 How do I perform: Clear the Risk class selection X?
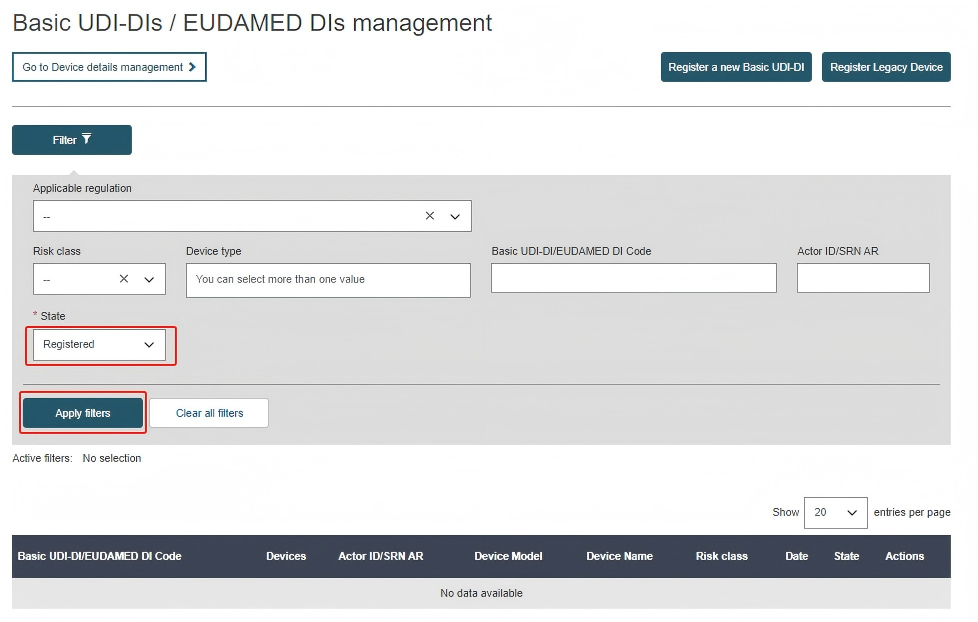tap(124, 280)
